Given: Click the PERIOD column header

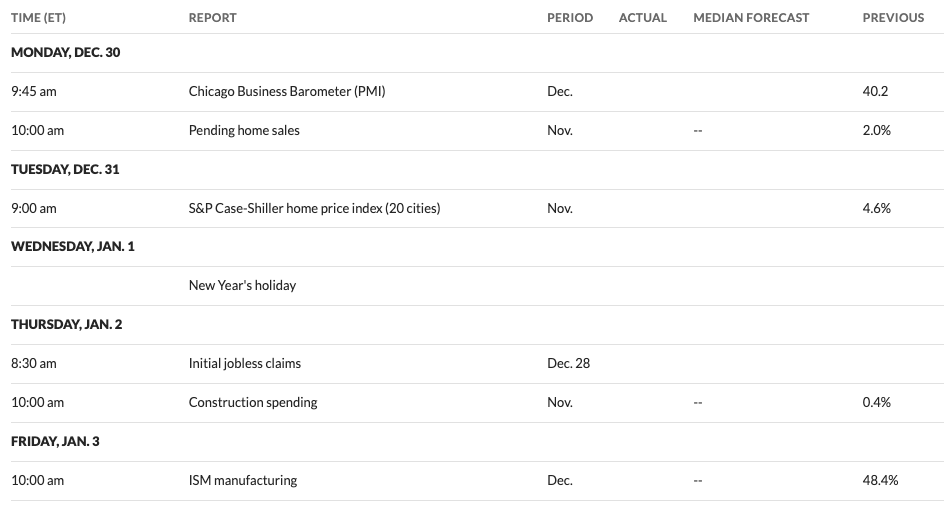Looking at the screenshot, I should 570,17.
